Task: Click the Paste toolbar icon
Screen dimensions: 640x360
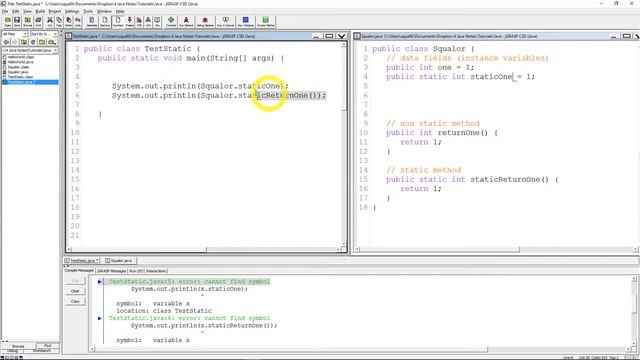Action: point(69,22)
